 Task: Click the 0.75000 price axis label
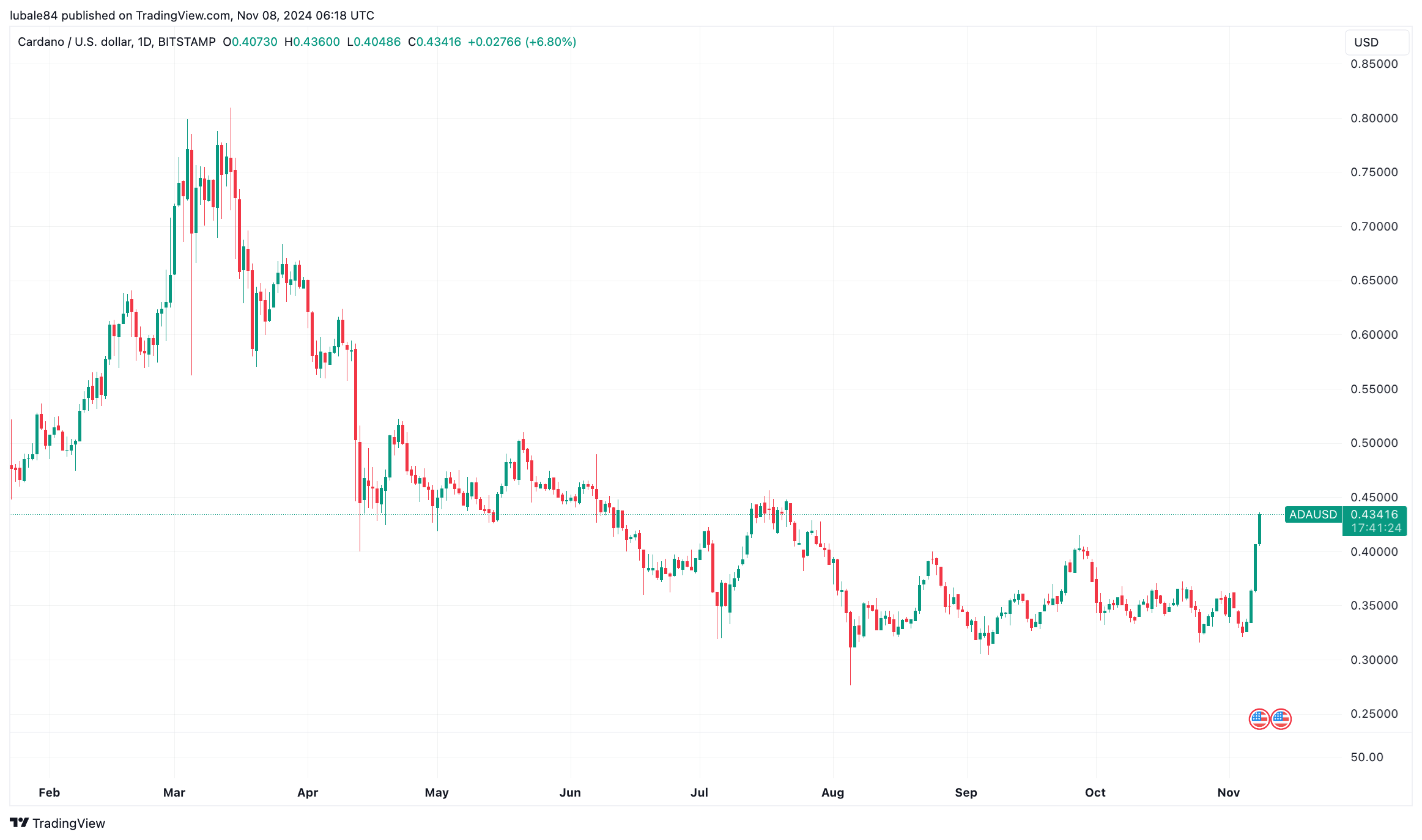click(x=1374, y=172)
